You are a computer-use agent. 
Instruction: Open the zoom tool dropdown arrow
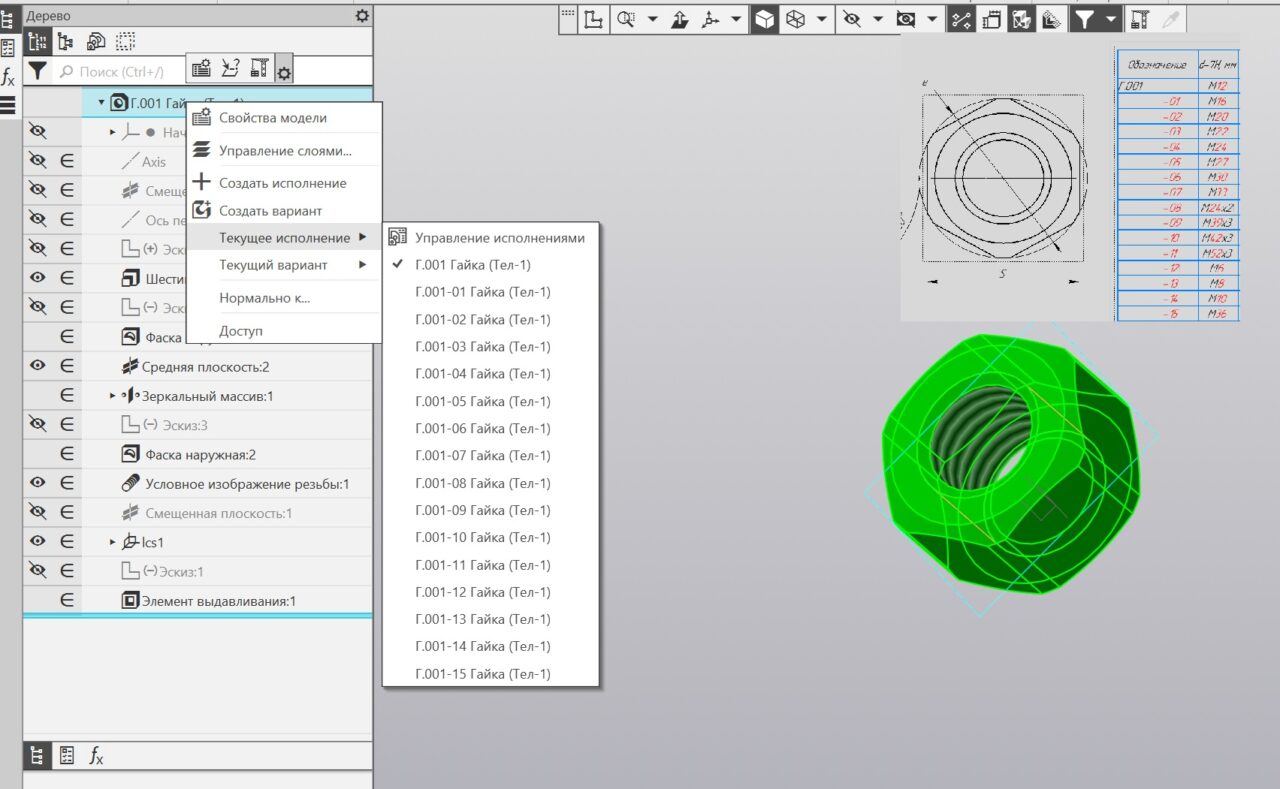(x=652, y=19)
